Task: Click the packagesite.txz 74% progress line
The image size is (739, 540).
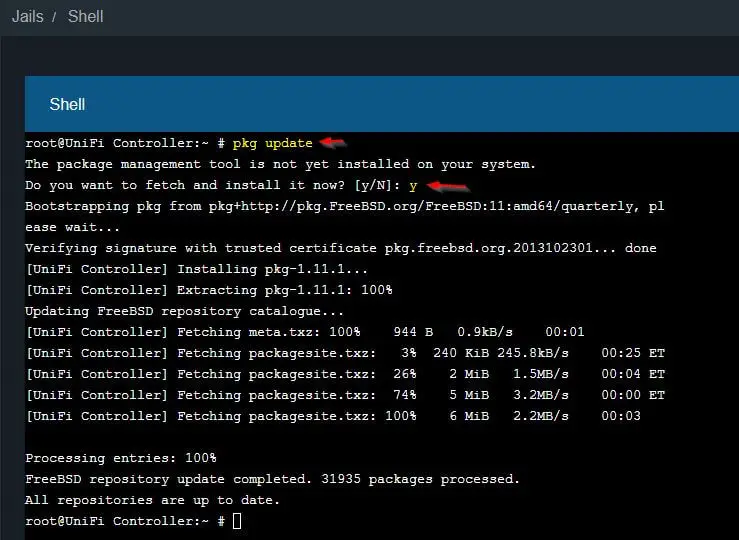Action: [345, 395]
